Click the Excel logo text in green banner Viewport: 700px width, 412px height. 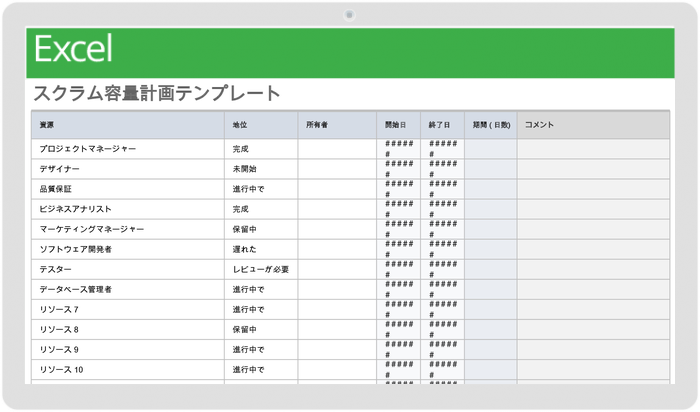[x=73, y=50]
